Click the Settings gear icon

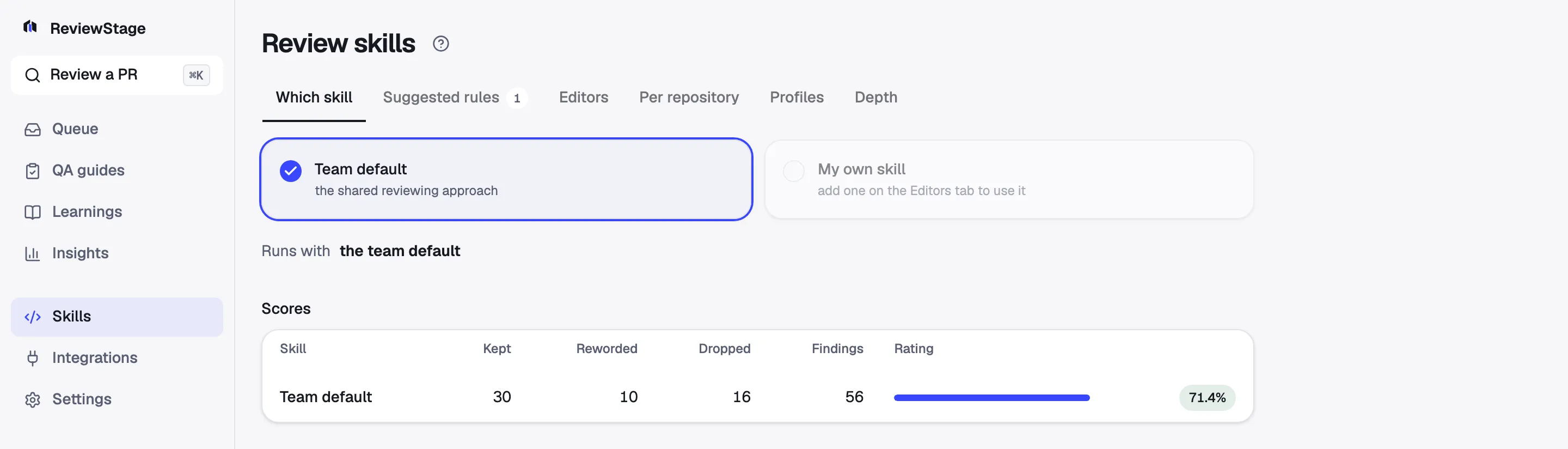point(32,399)
